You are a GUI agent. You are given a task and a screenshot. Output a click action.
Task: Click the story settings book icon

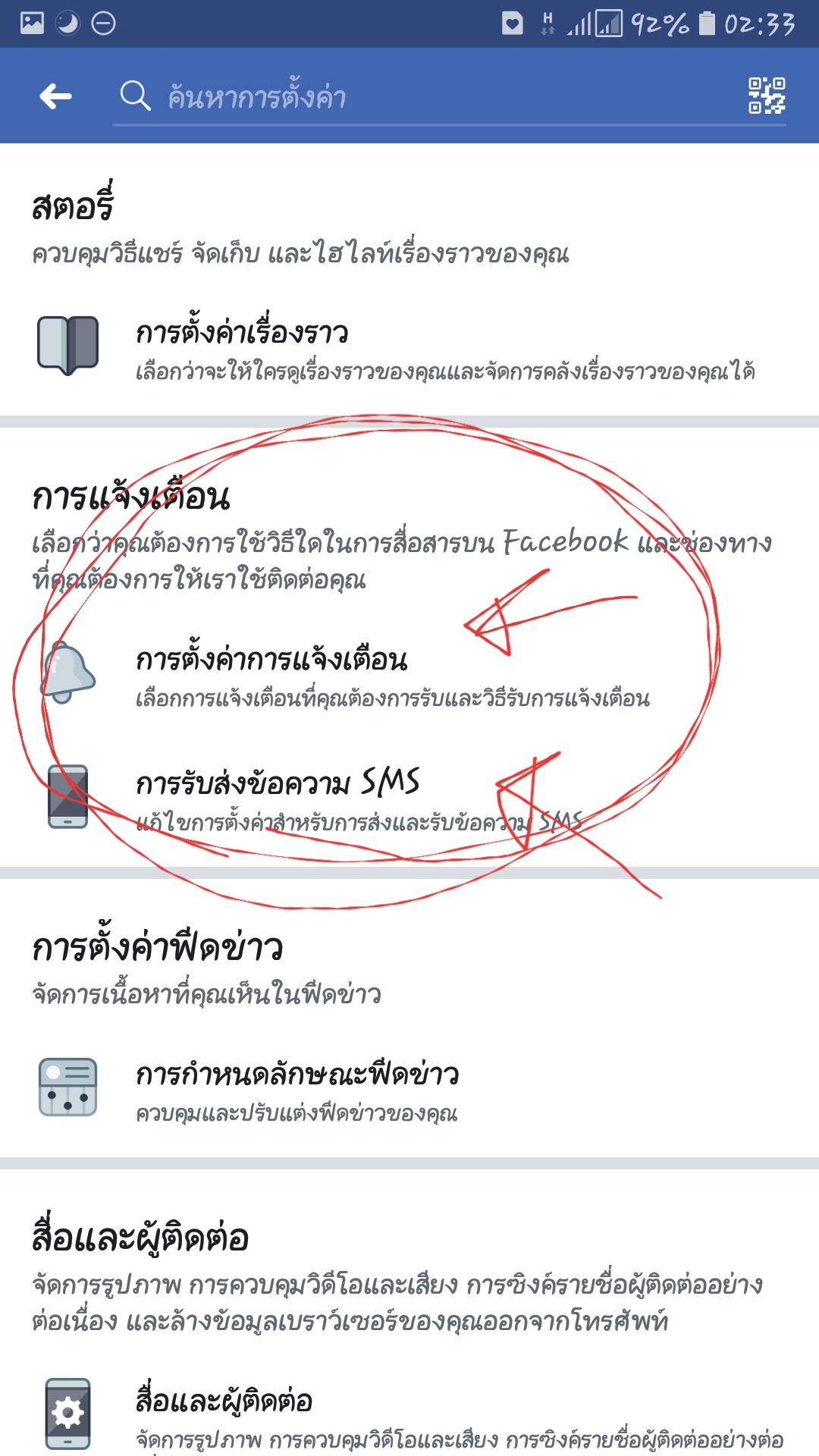click(67, 345)
